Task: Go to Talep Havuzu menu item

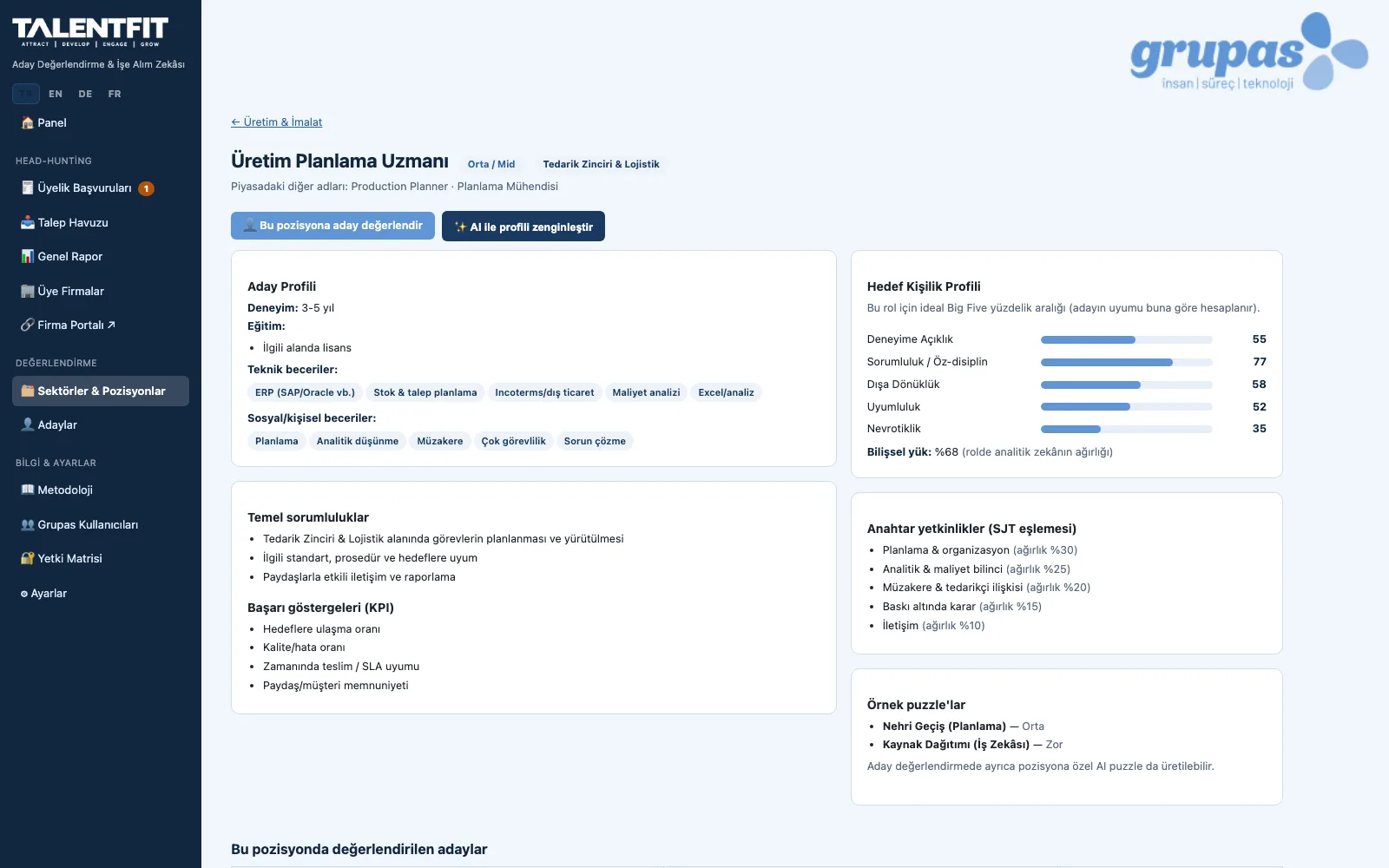Action: 101,223
